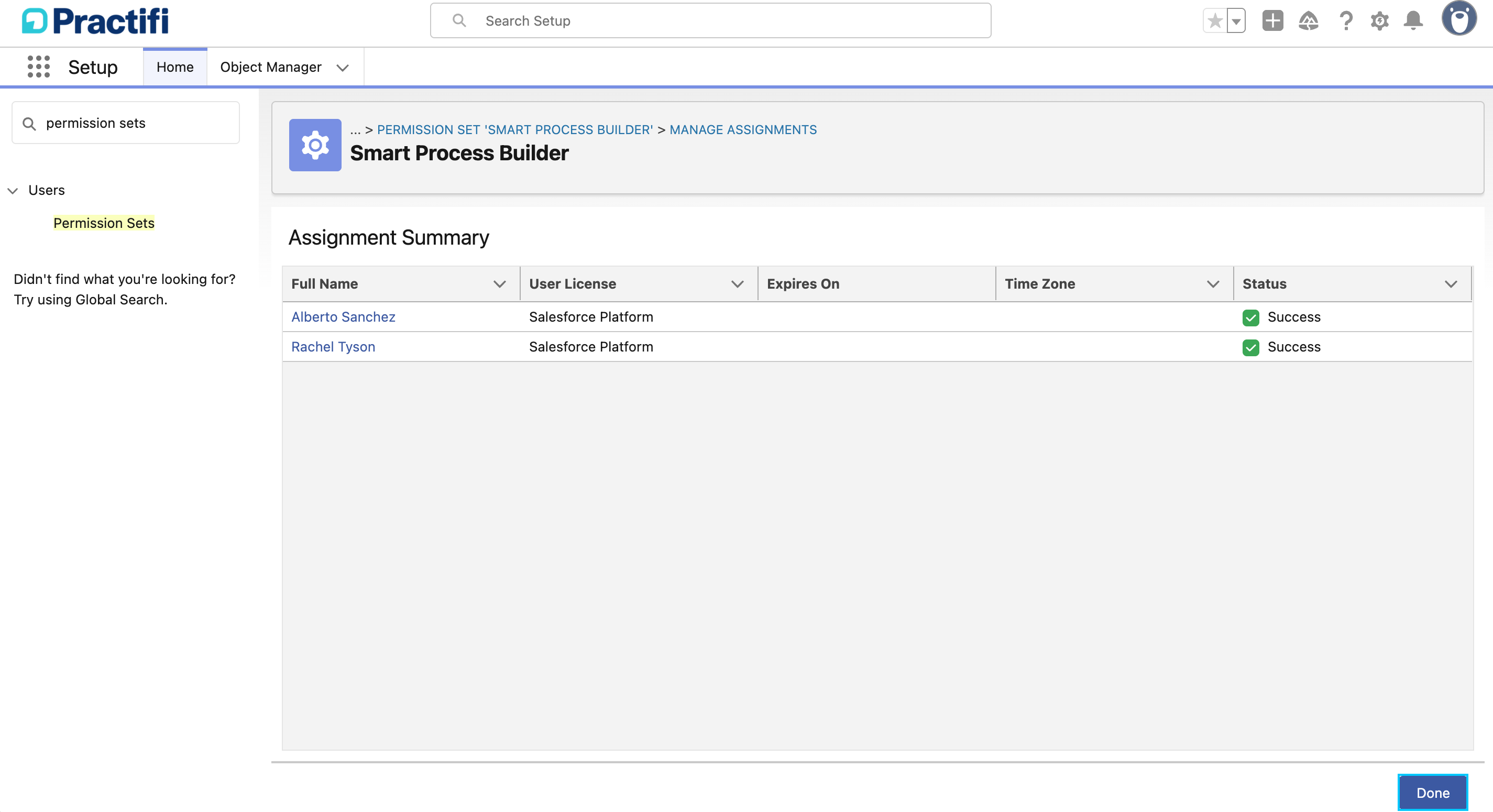Click the Assignment Summary heading
The height and width of the screenshot is (812, 1493).
389,238
